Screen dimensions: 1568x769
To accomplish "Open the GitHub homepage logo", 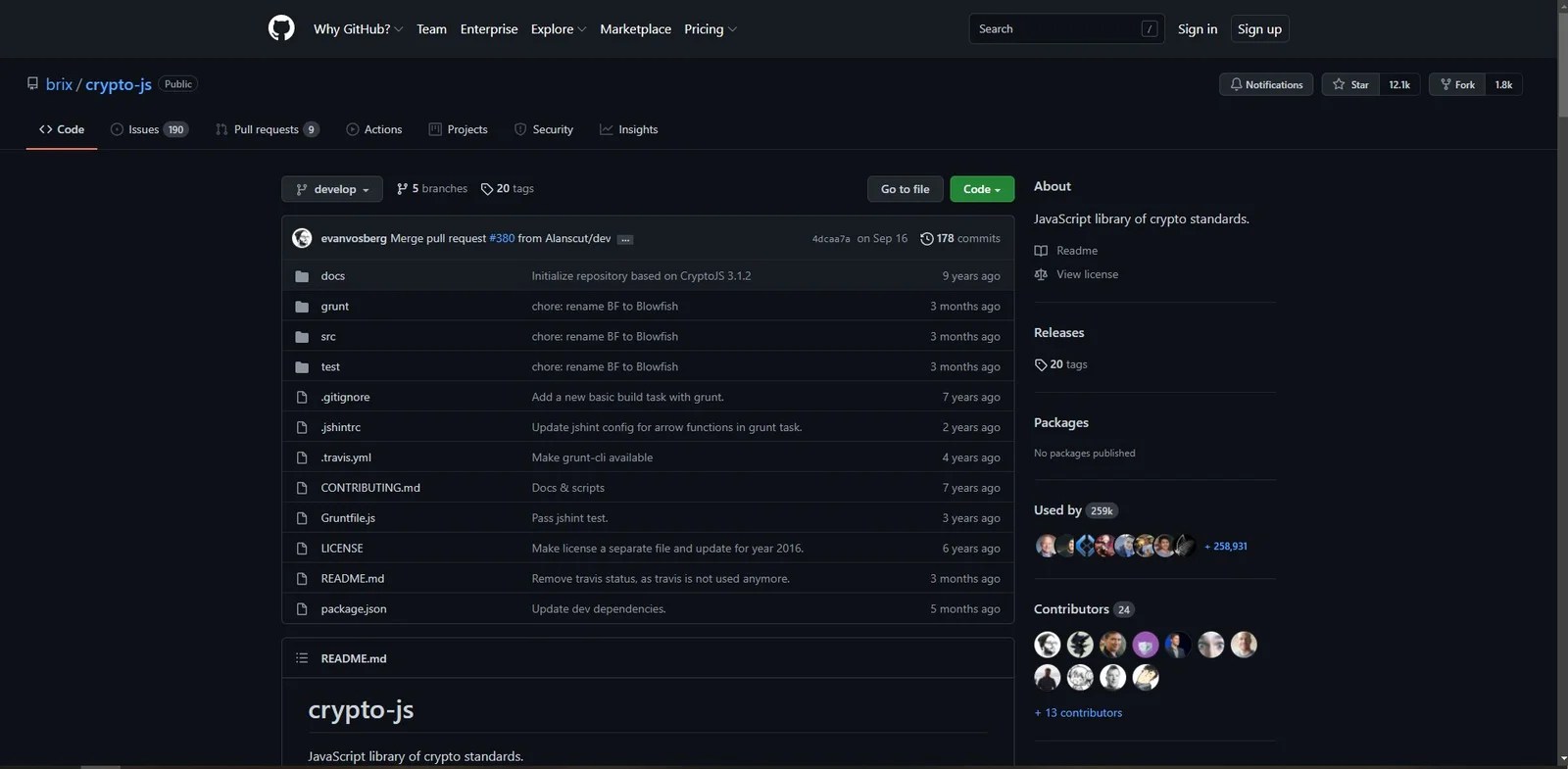I will point(281,28).
